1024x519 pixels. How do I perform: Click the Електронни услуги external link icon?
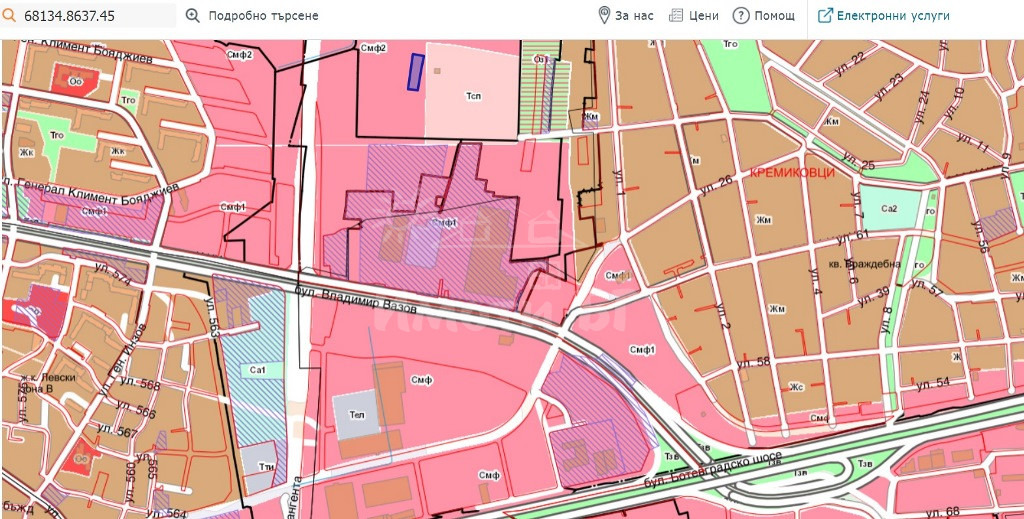[x=826, y=16]
